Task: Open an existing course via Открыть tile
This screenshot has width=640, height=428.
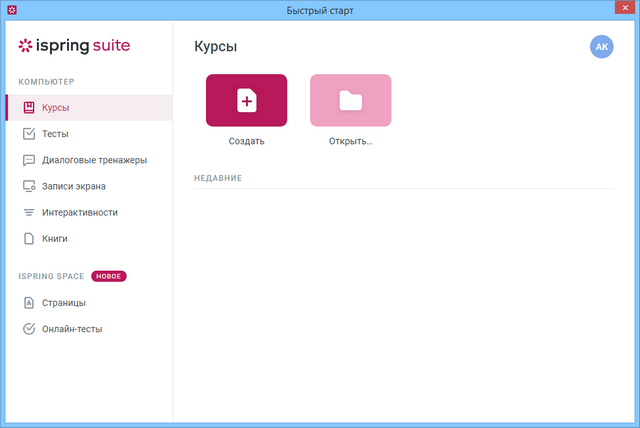Action: pos(350,100)
